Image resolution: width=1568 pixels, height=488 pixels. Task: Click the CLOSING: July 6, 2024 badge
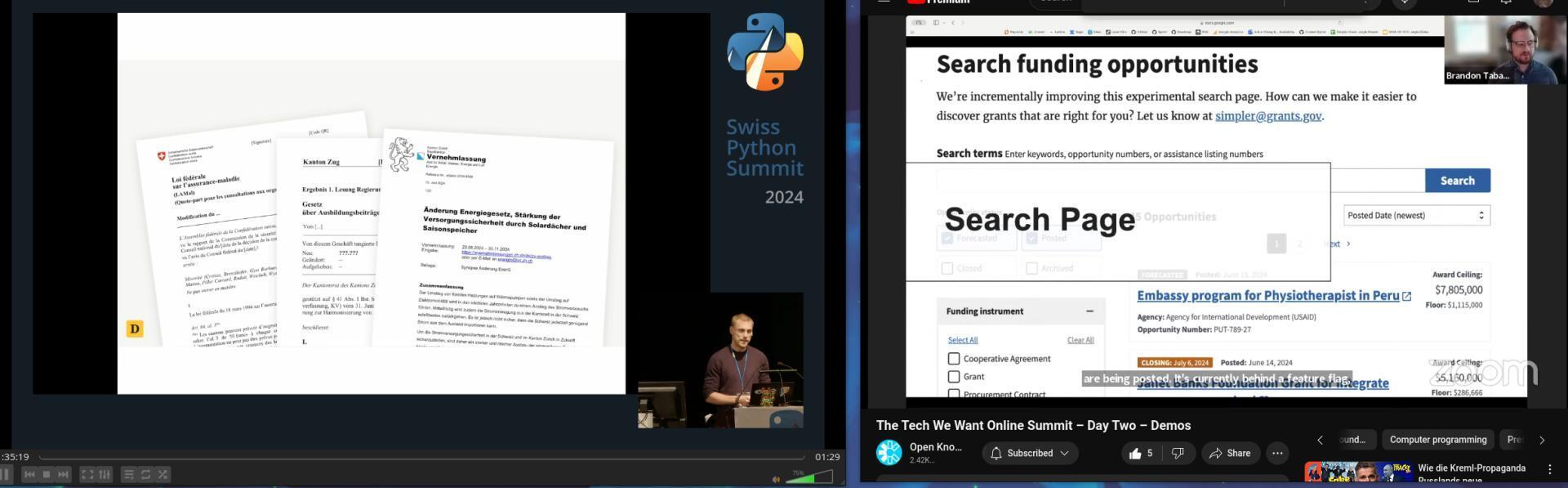pyautogui.click(x=1174, y=362)
